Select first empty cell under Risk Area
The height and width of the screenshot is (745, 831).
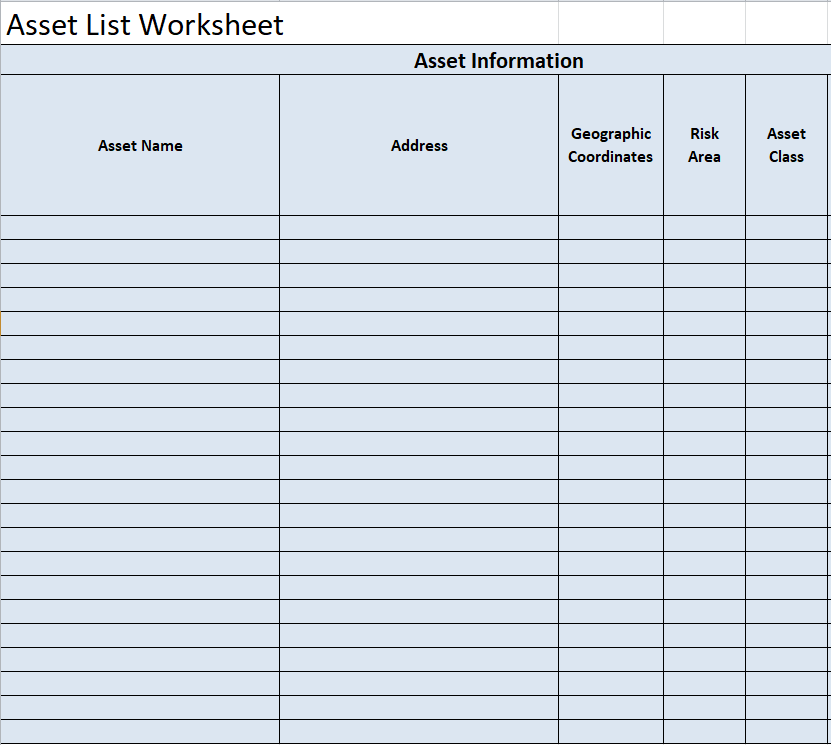[x=704, y=228]
